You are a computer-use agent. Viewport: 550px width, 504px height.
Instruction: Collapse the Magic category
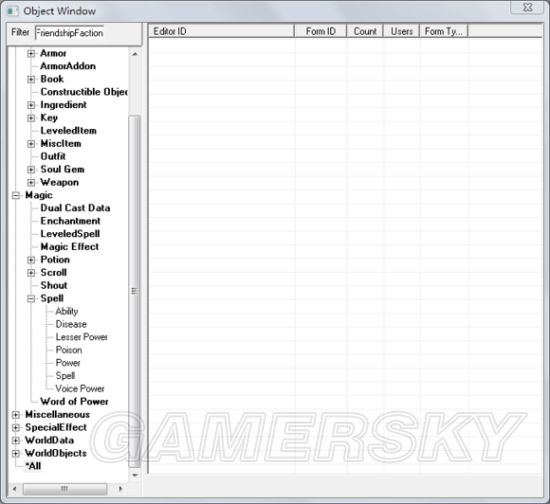pos(16,195)
